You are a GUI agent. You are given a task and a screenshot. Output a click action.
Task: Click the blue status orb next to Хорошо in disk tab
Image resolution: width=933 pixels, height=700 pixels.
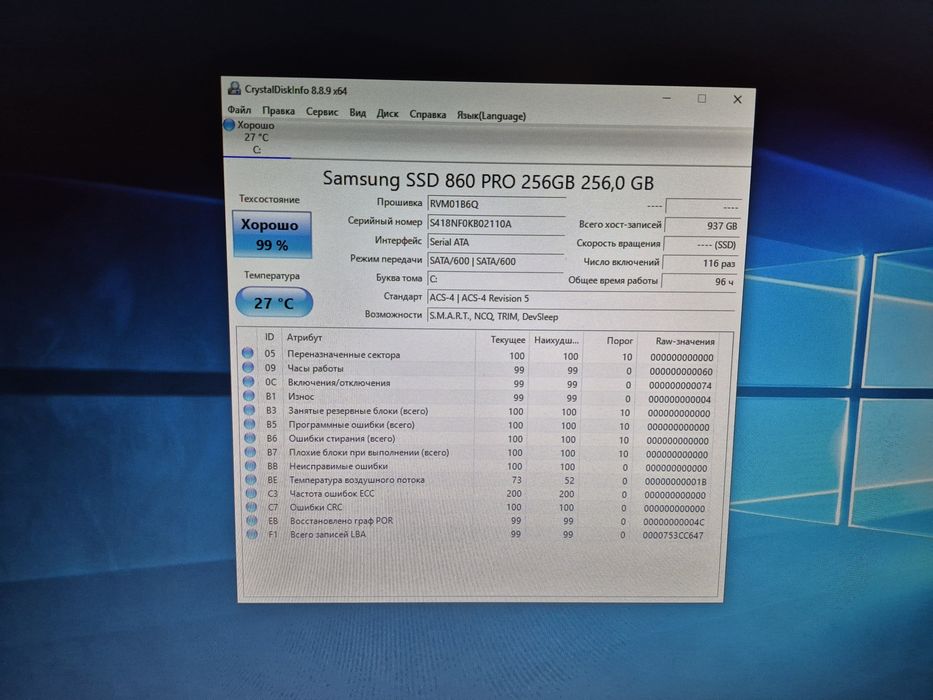click(229, 125)
